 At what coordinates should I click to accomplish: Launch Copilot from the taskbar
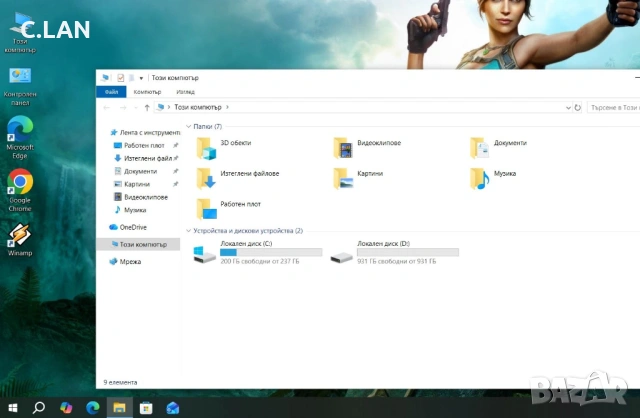(66, 407)
